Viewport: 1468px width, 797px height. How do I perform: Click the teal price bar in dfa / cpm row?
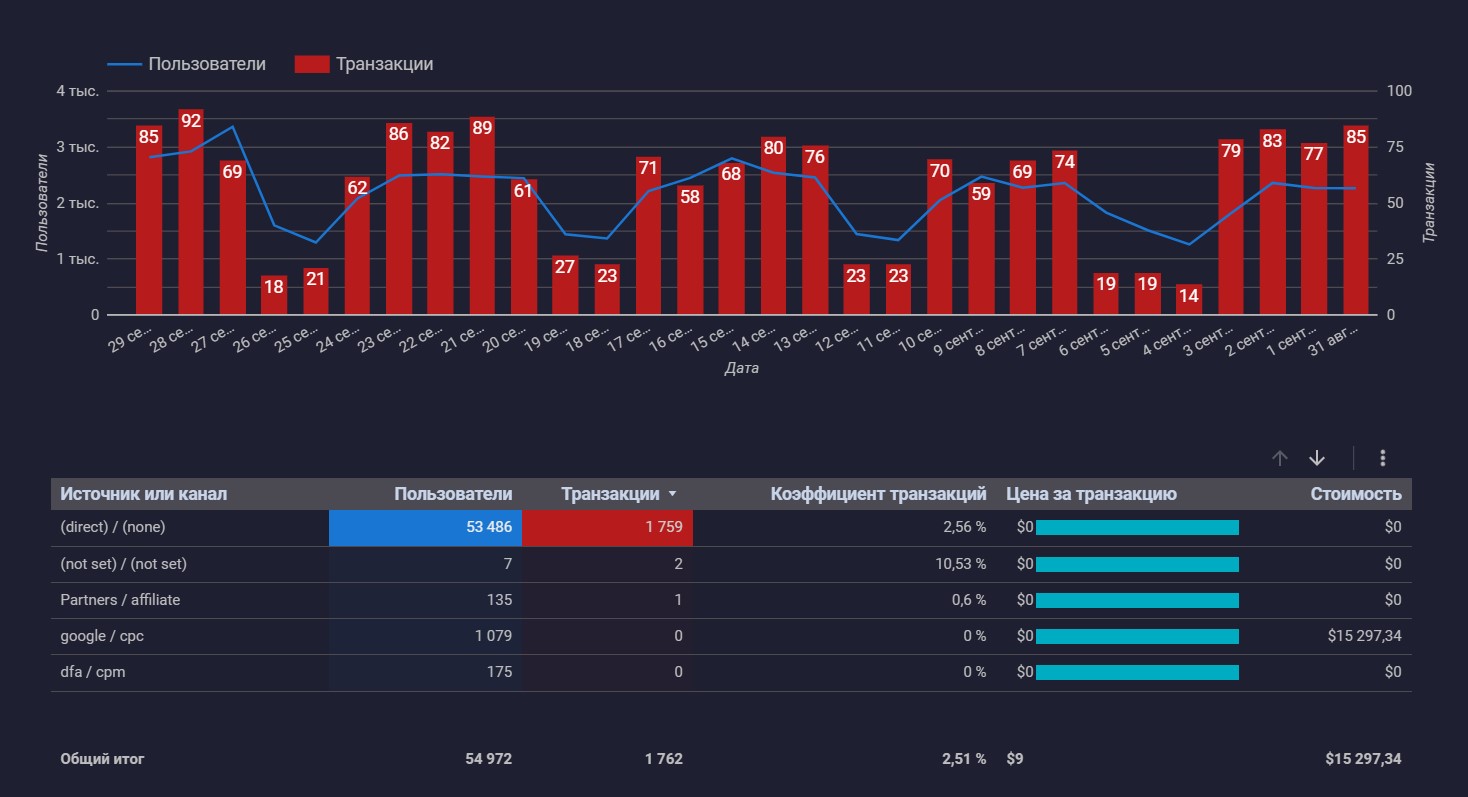1137,672
